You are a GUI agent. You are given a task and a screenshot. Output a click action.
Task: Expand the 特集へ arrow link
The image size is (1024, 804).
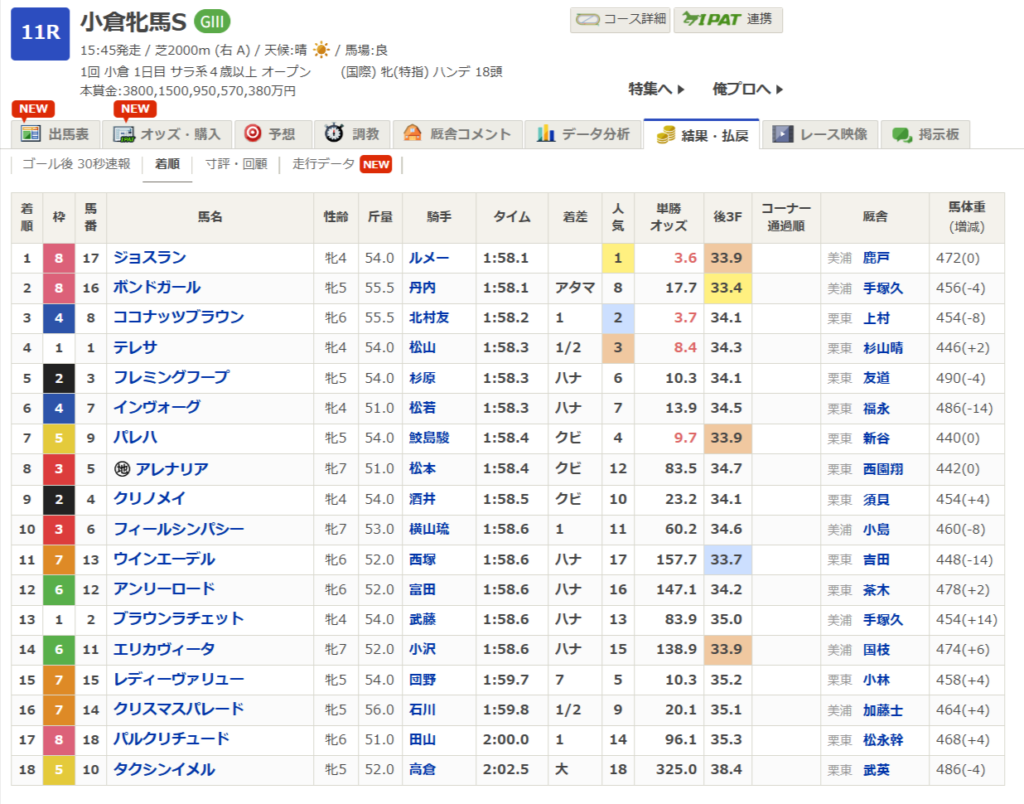pos(657,89)
